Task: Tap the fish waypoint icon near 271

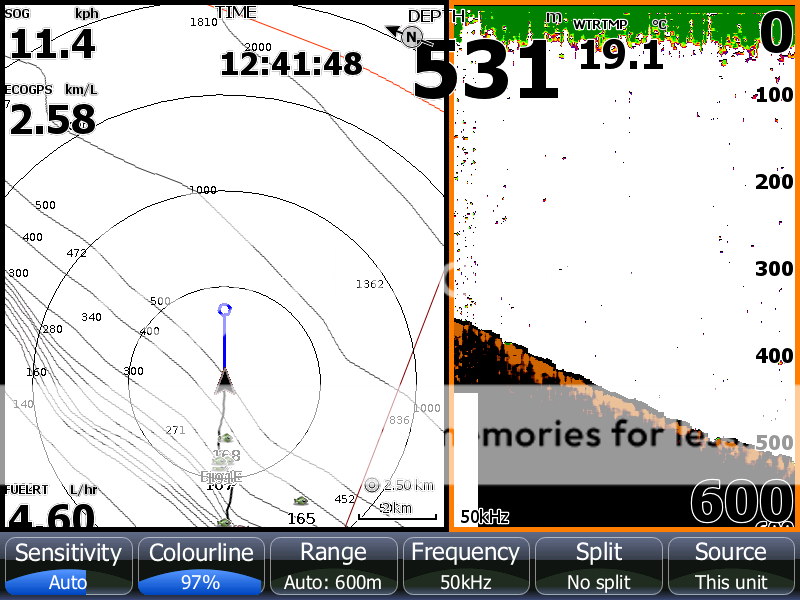Action: coord(225,438)
